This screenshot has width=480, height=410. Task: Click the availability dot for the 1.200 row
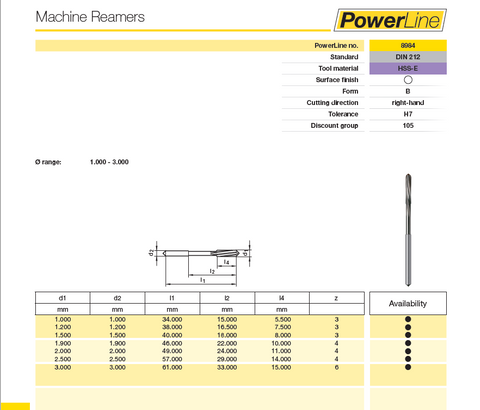(408, 327)
